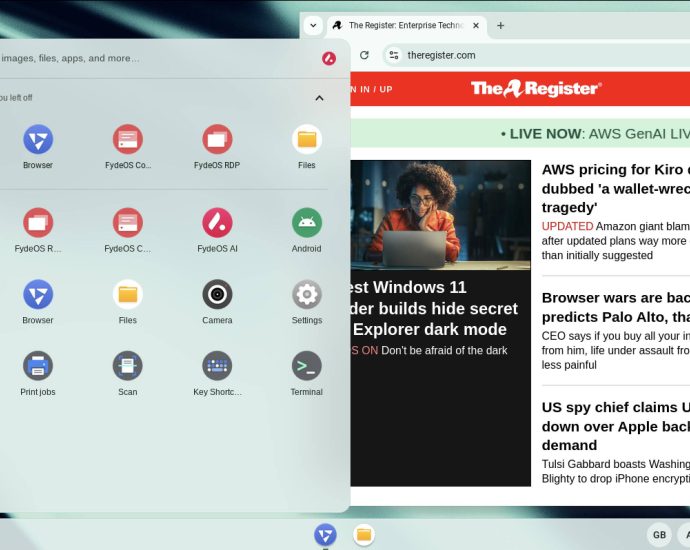Open the tab search dropdown in the browser
The image size is (690, 550).
[313, 26]
